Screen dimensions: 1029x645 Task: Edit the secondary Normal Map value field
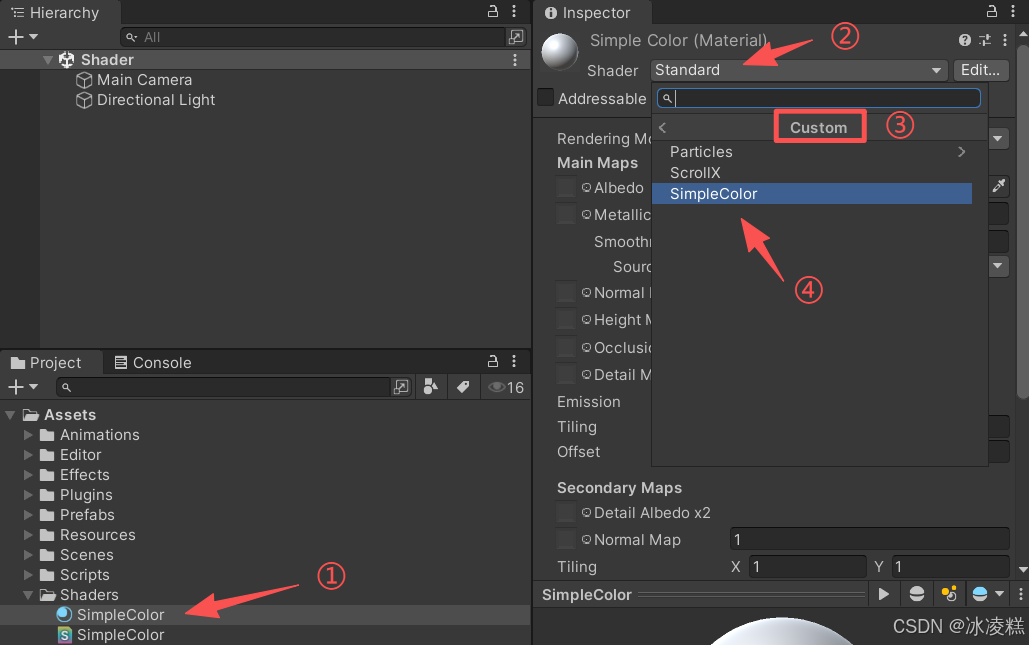point(870,539)
